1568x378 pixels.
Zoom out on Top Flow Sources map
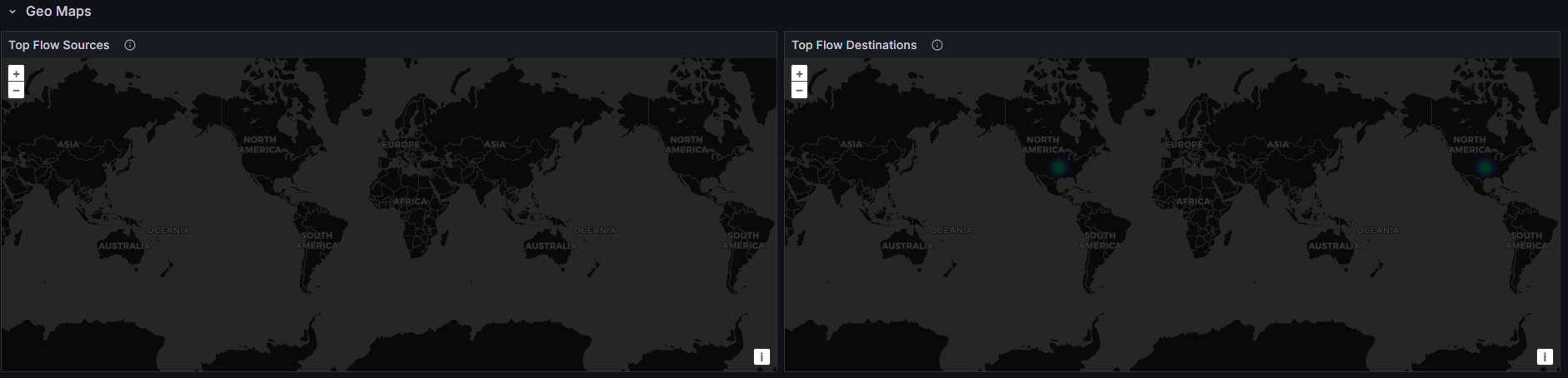16,90
